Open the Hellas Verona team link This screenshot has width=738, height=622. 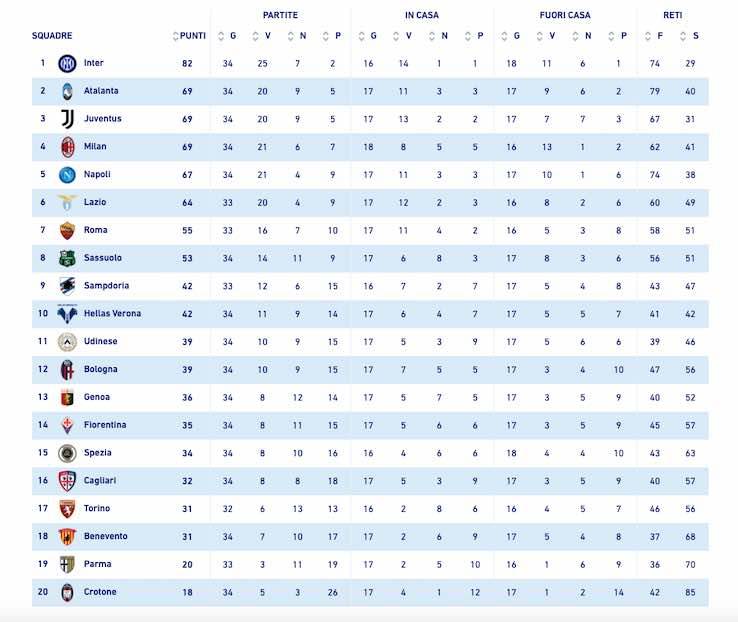112,314
